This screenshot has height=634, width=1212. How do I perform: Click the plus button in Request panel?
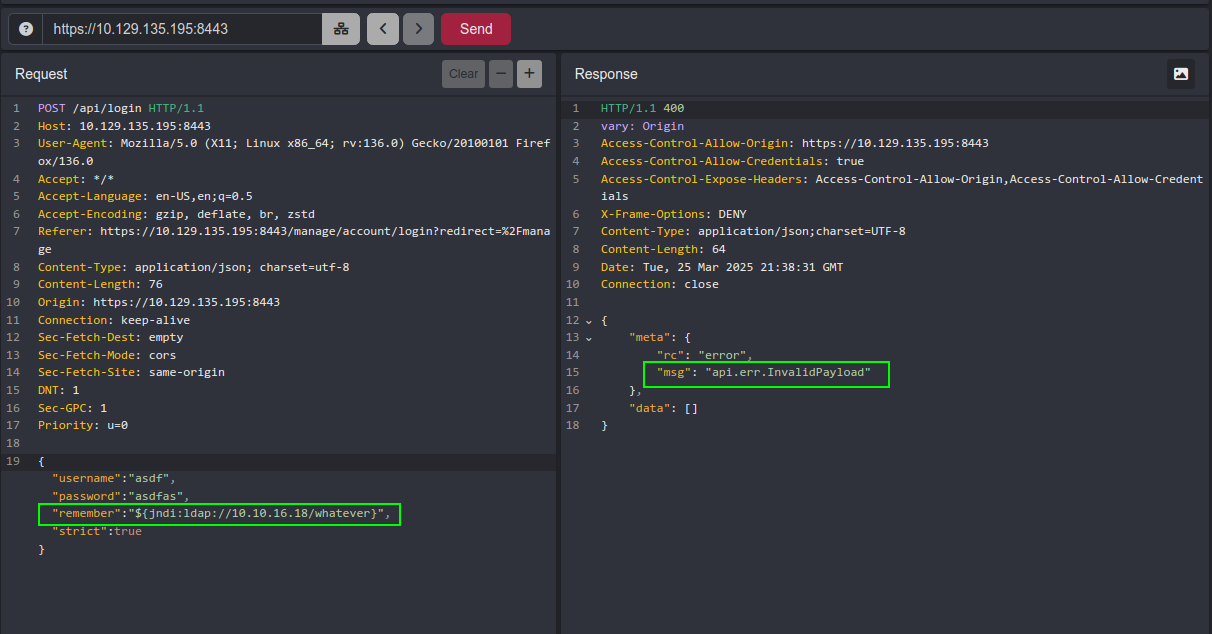(529, 73)
